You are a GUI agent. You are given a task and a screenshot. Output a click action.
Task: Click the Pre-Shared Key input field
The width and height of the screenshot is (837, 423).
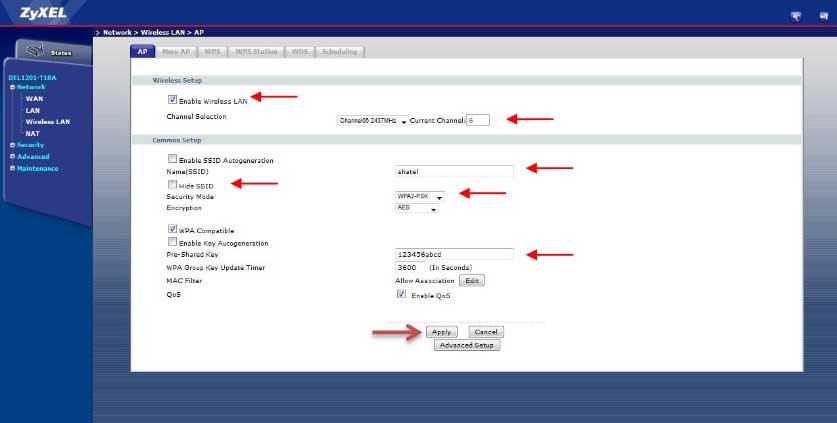pyautogui.click(x=454, y=254)
